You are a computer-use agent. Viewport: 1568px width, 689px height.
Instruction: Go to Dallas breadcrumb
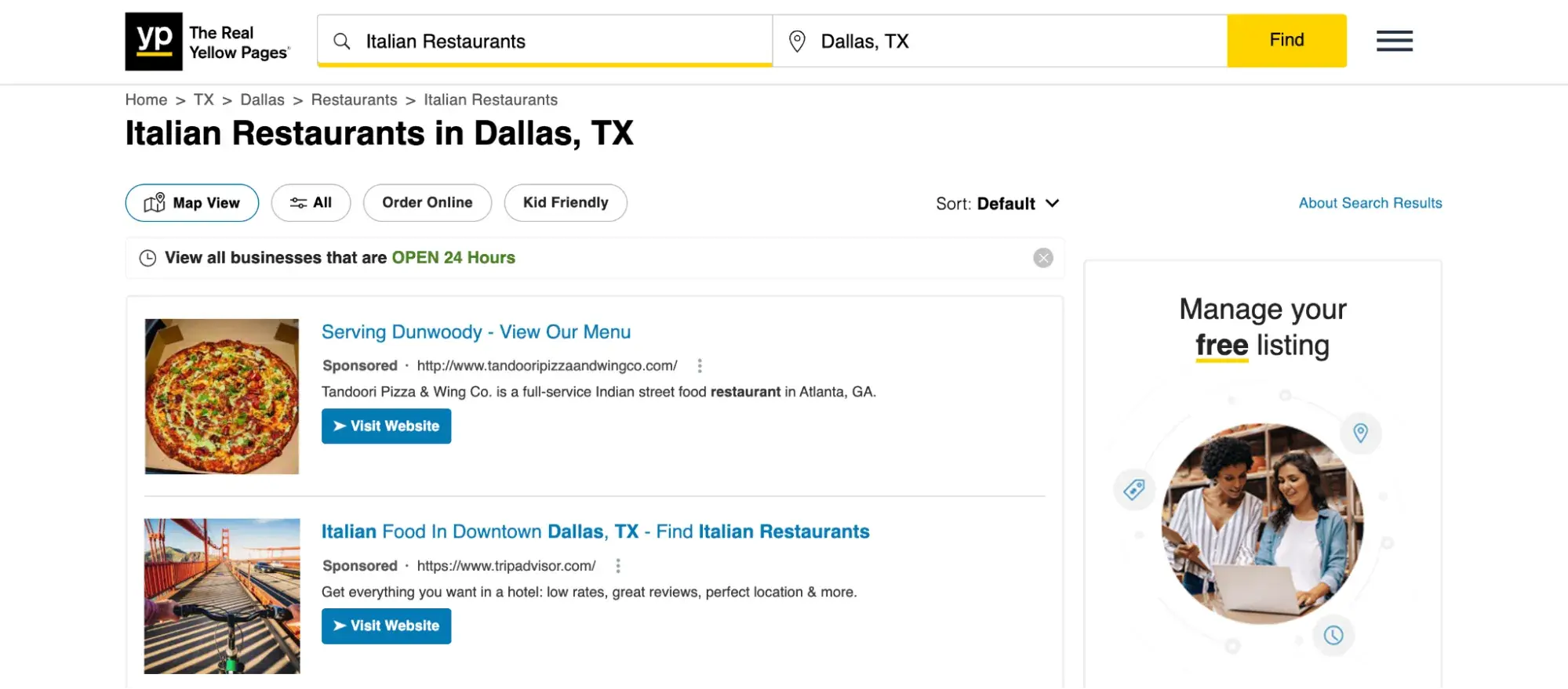[262, 100]
